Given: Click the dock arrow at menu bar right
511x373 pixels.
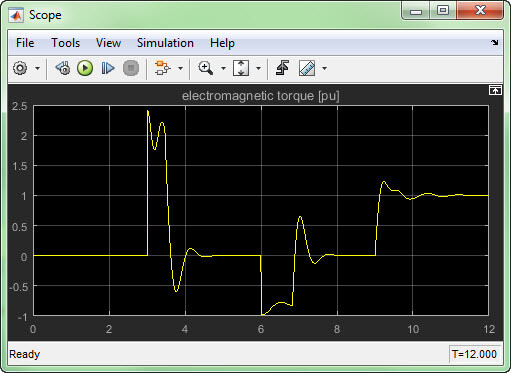Looking at the screenshot, I should click(494, 43).
